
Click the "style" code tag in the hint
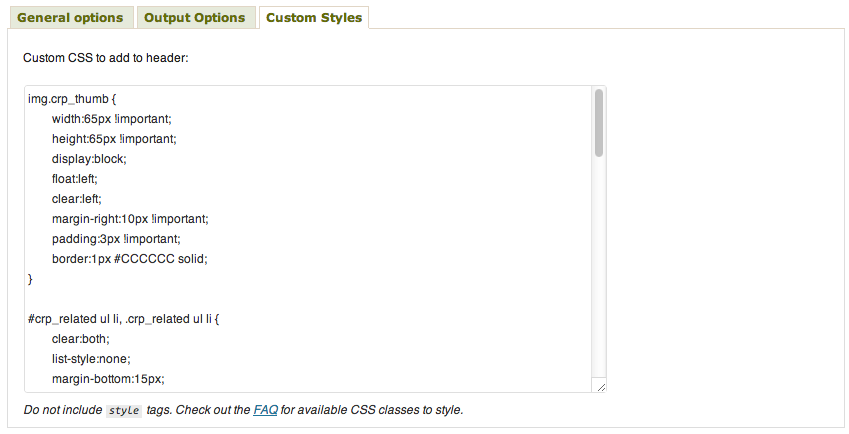point(124,411)
